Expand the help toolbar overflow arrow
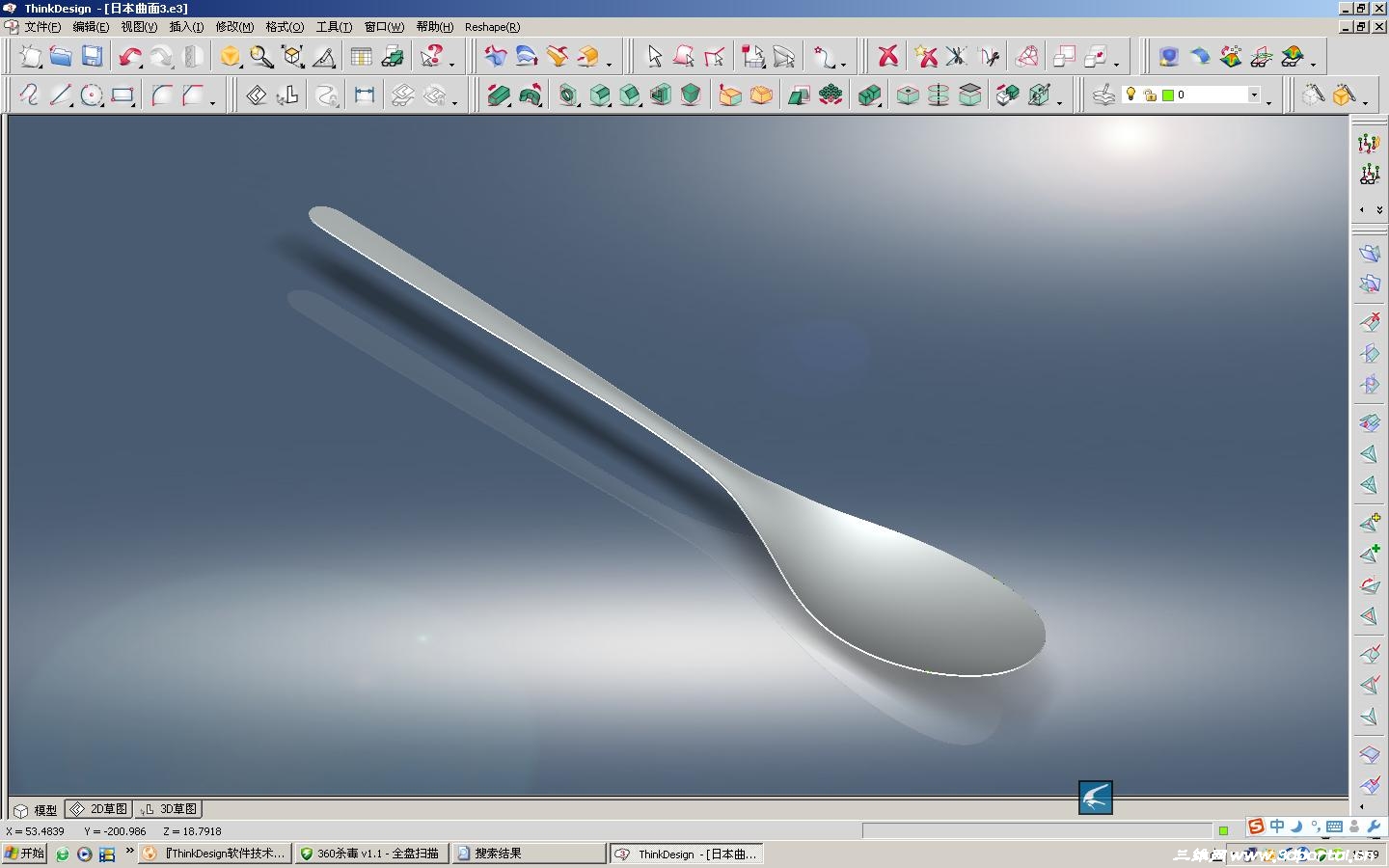 [452, 64]
